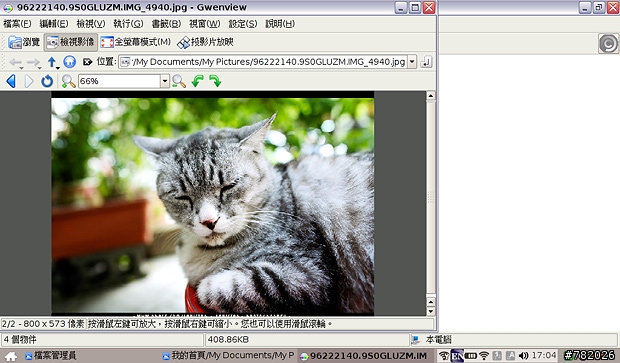The width and height of the screenshot is (620, 363).
Task: Click the location path input field
Action: click(x=263, y=62)
